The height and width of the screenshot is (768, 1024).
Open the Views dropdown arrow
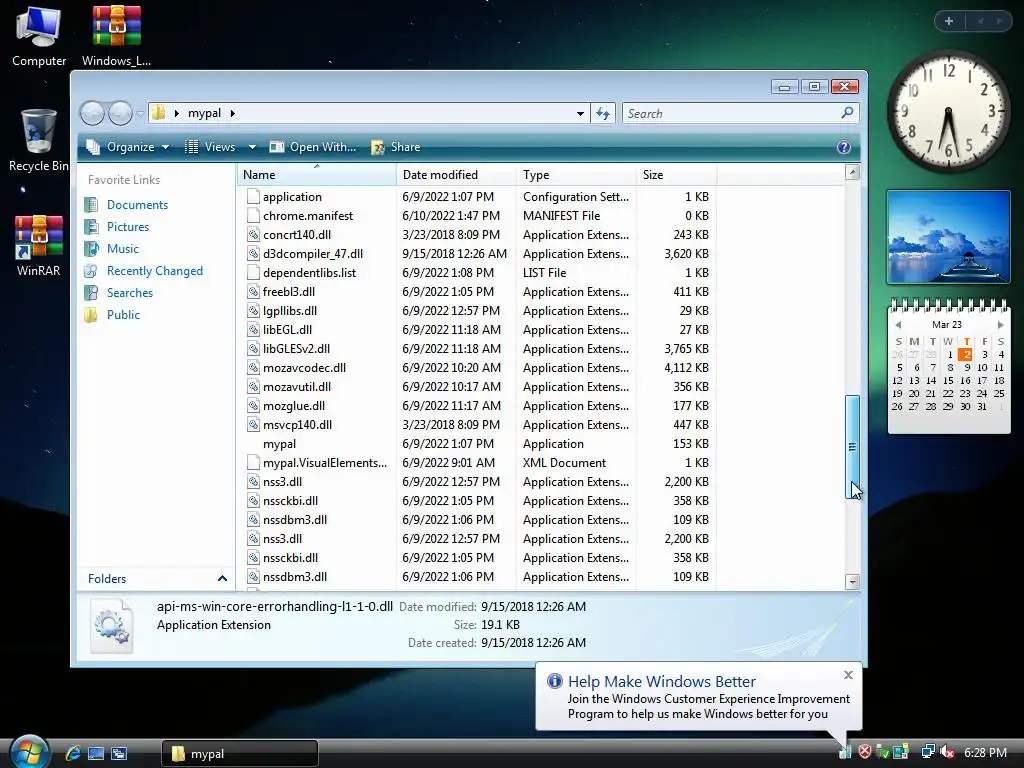(252, 147)
